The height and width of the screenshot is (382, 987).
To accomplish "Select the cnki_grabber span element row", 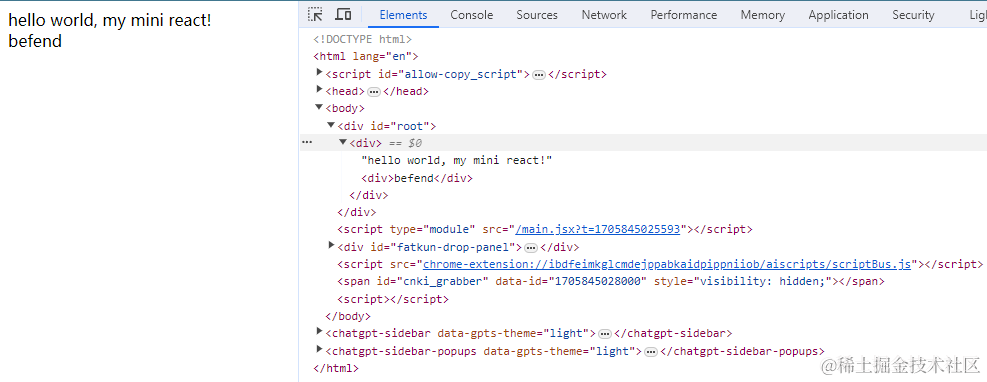I will (611, 282).
